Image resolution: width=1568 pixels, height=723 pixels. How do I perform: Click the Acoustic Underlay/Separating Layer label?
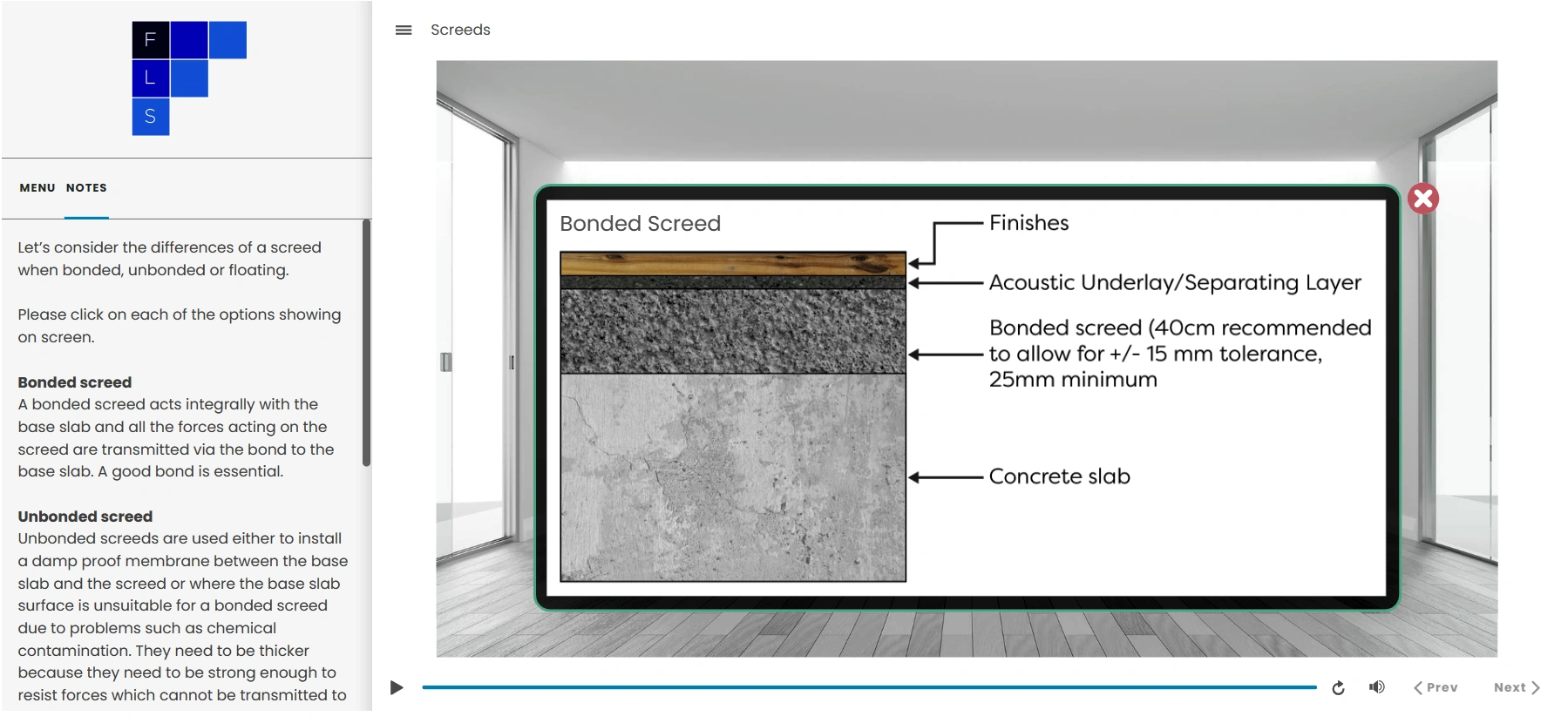(x=1174, y=283)
